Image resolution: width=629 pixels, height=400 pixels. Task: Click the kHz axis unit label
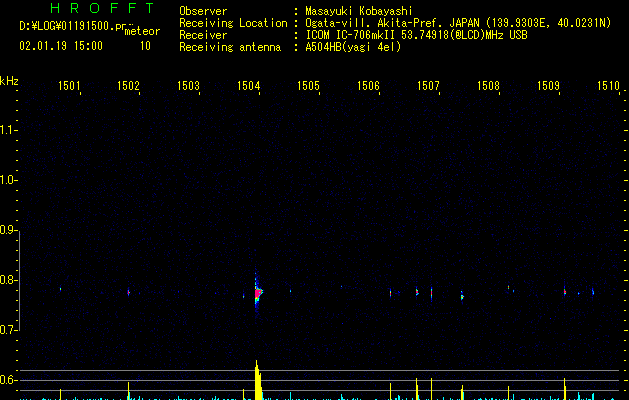(9, 81)
